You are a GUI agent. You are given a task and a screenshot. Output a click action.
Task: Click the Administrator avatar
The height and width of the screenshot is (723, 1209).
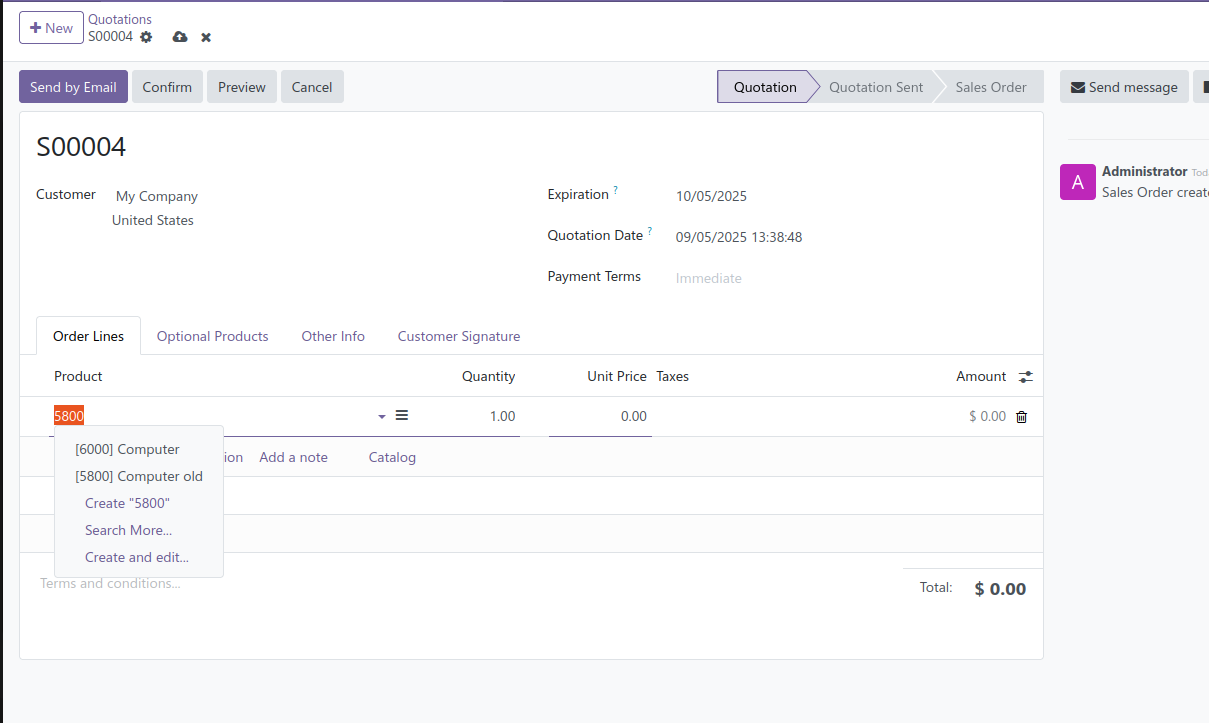click(x=1077, y=182)
